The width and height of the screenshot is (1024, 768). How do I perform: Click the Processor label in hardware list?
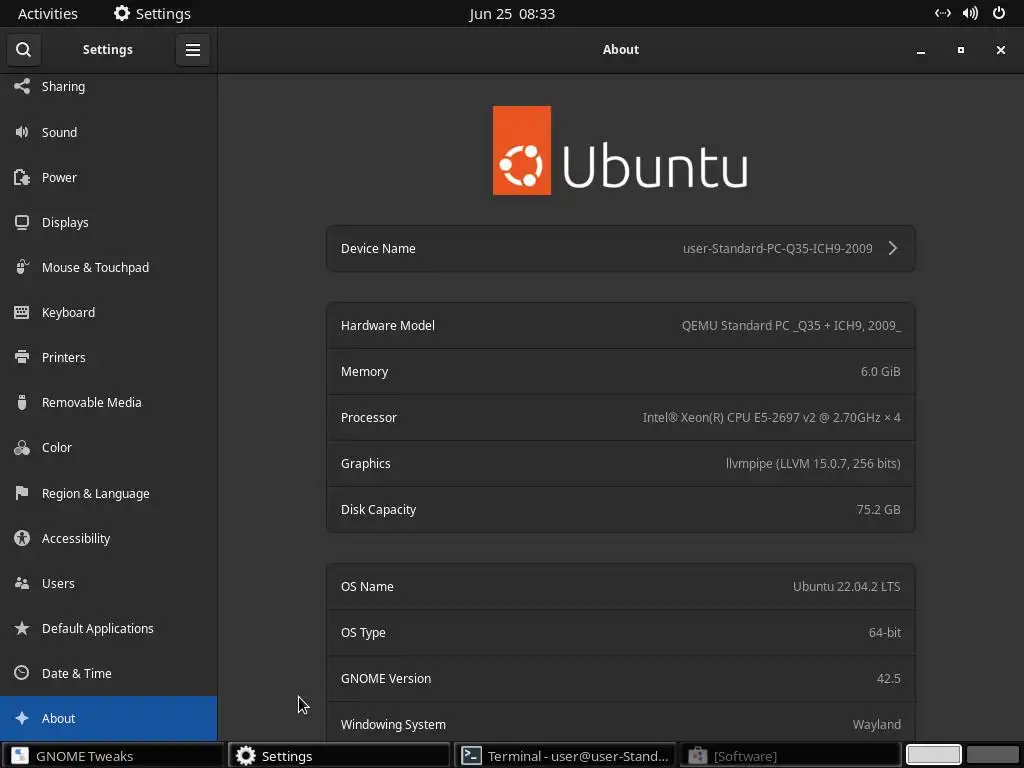[x=368, y=417]
